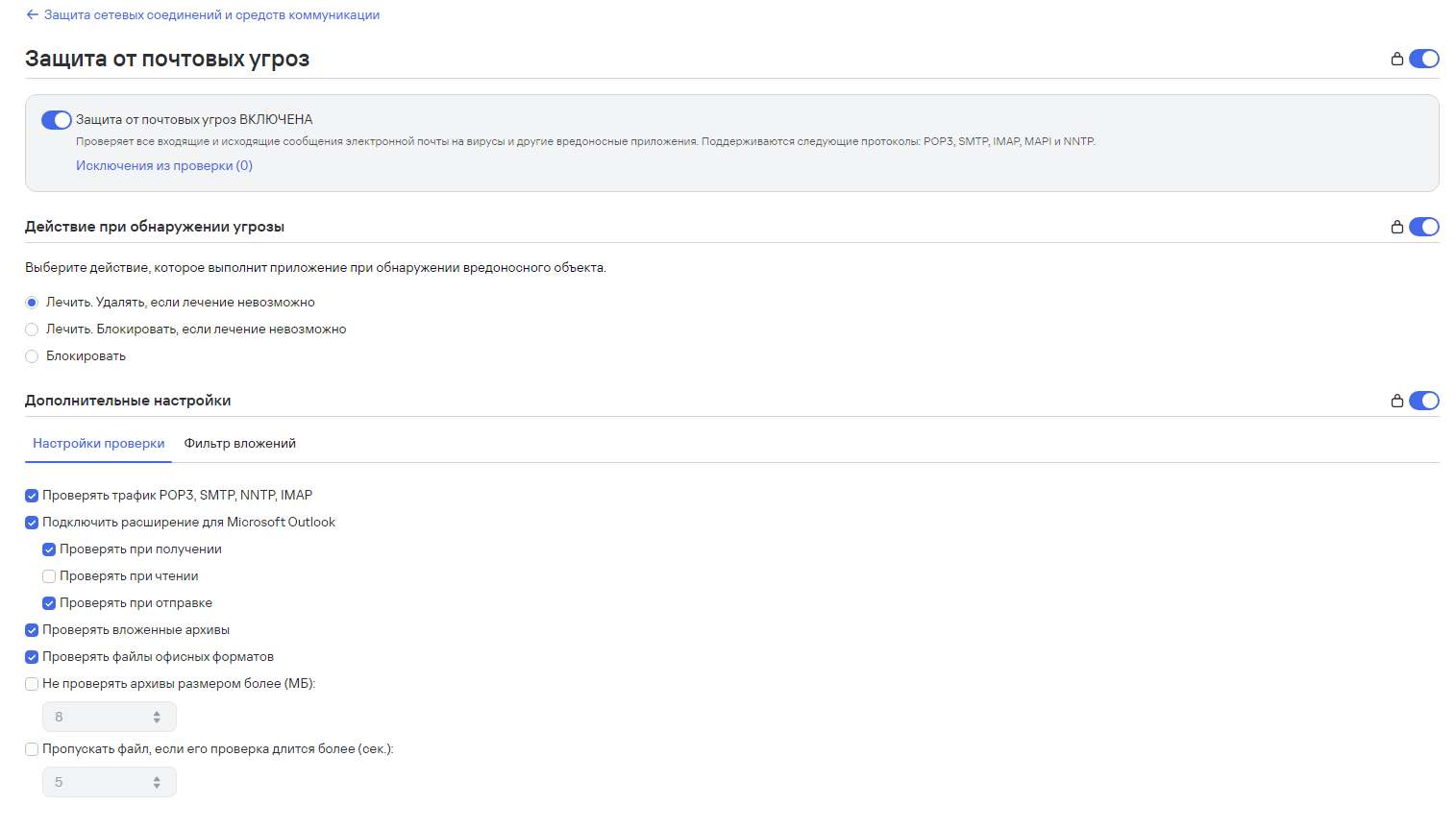This screenshot has width=1456, height=830.
Task: Click the Защита от почтовых угроз page title
Action: (167, 59)
